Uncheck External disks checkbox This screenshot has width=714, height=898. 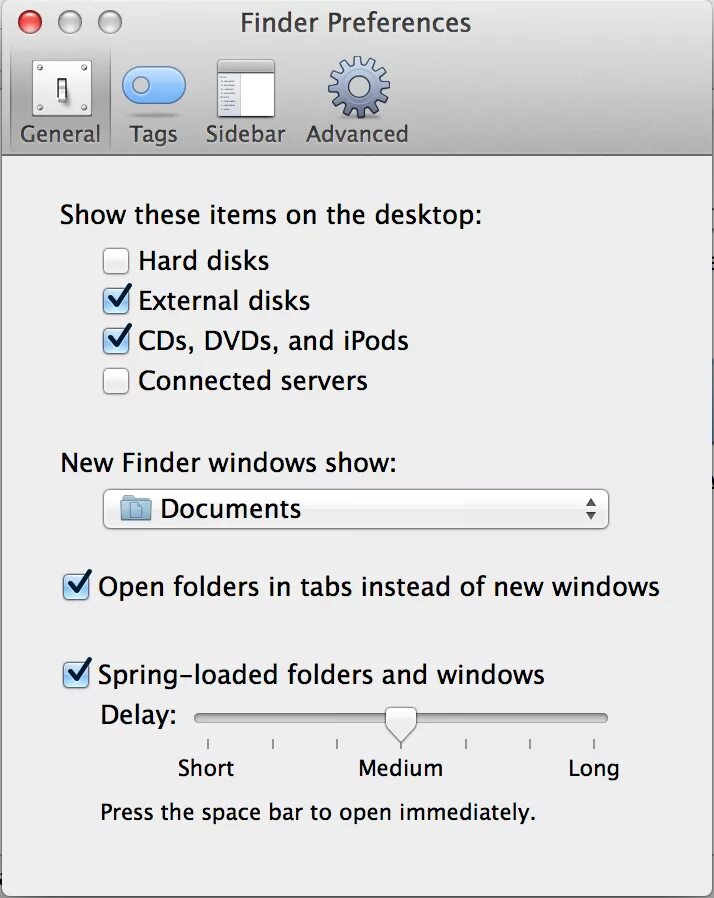pos(116,301)
